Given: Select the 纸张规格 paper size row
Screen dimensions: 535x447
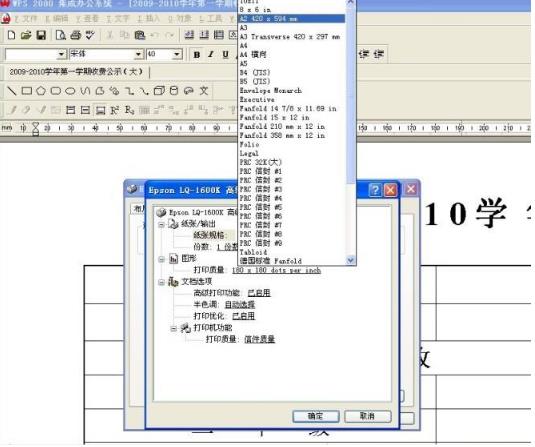Looking at the screenshot, I should (209, 235).
